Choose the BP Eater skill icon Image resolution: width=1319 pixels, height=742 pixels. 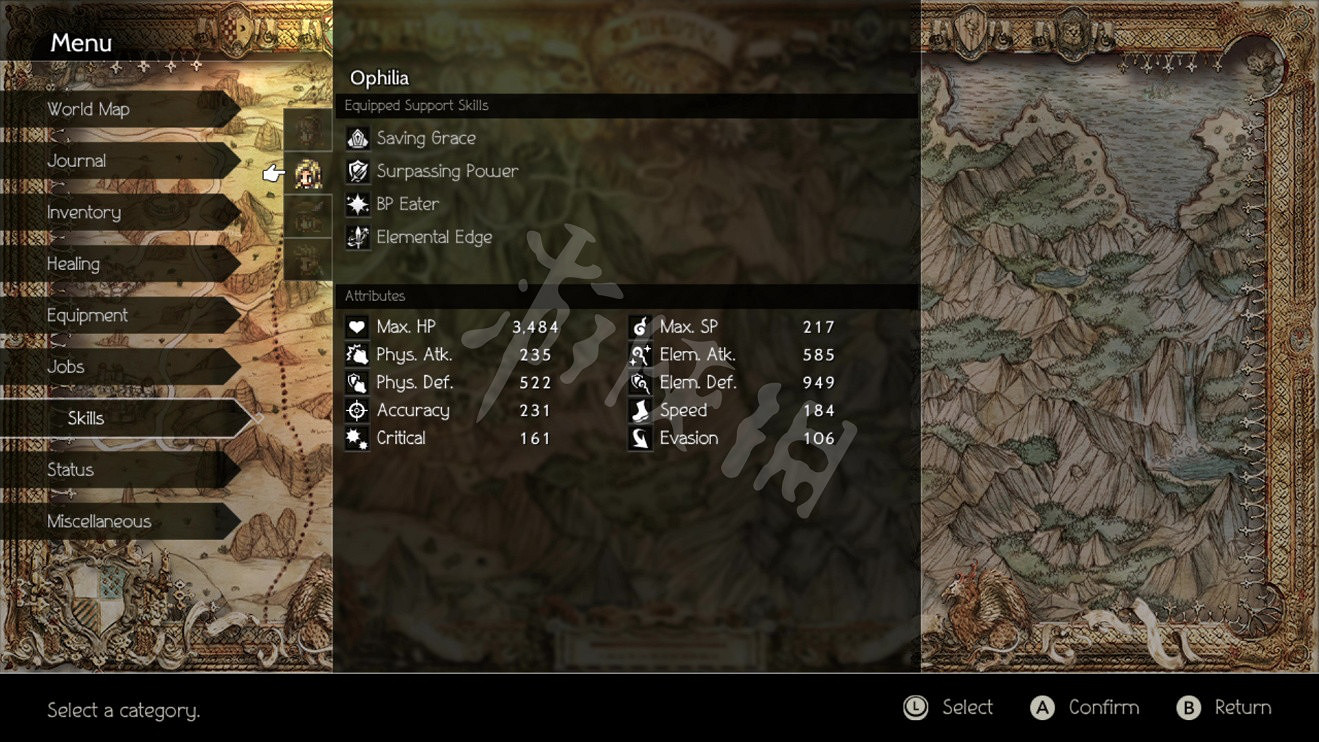pyautogui.click(x=358, y=204)
